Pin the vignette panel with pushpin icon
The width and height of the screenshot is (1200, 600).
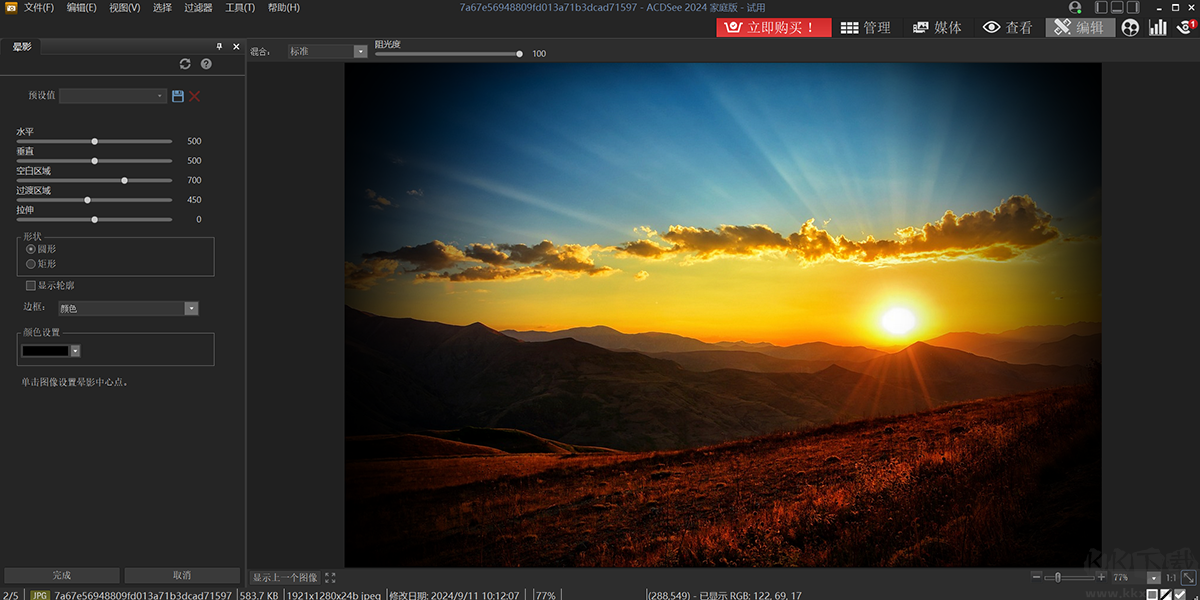220,47
